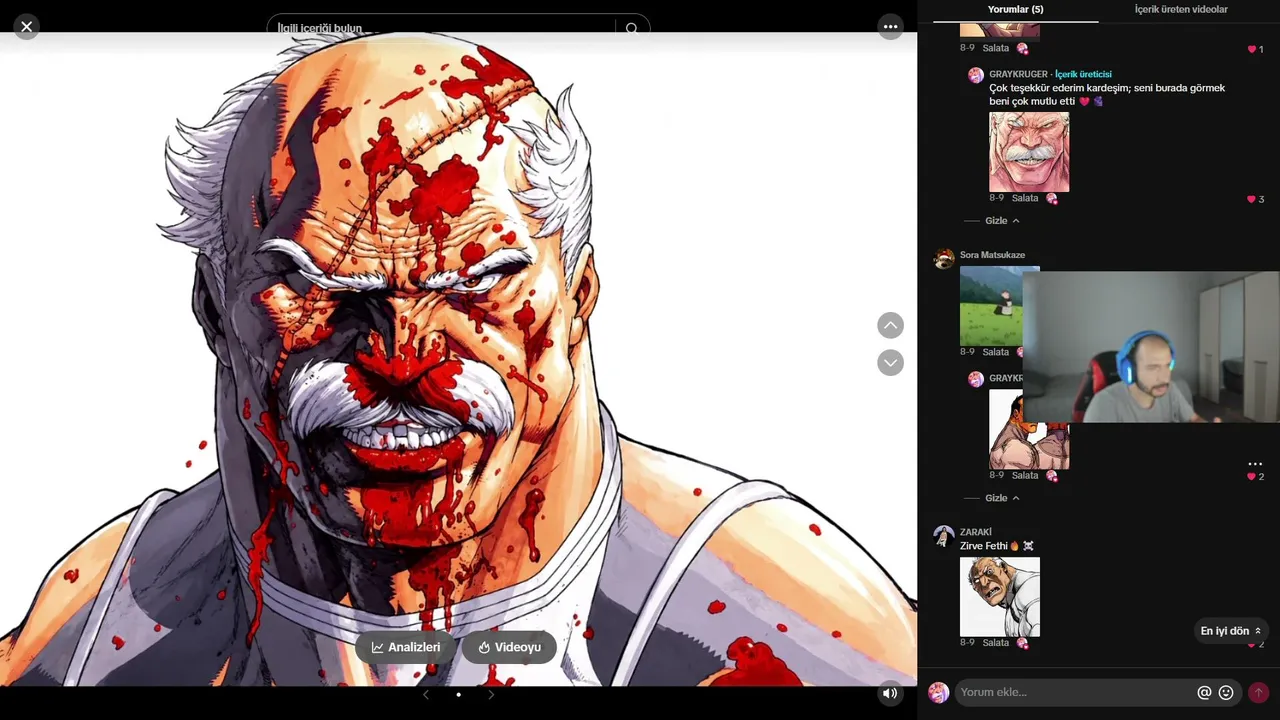Click Sora Matsukaze's avatar
1280x720 pixels.
pos(943,260)
